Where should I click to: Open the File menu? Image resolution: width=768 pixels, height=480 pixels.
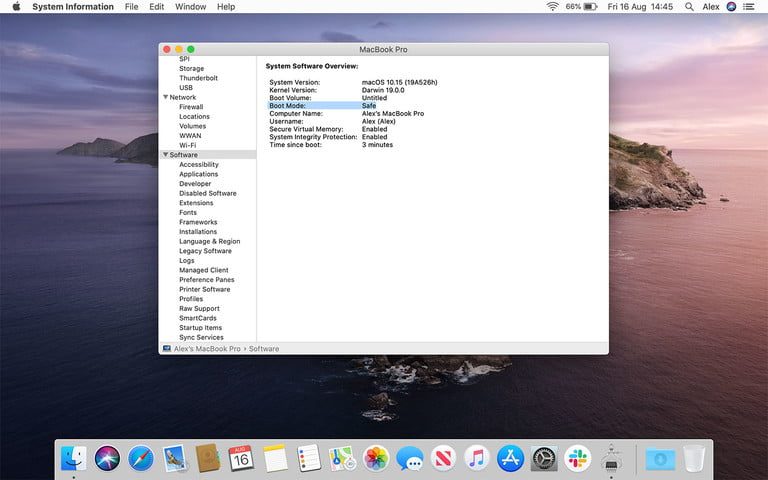(132, 7)
